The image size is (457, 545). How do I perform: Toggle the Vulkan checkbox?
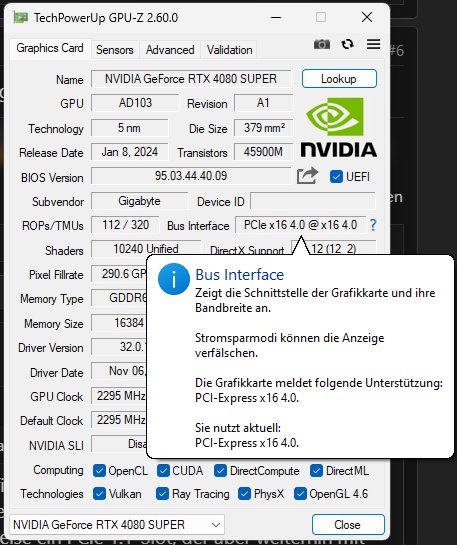coord(99,494)
